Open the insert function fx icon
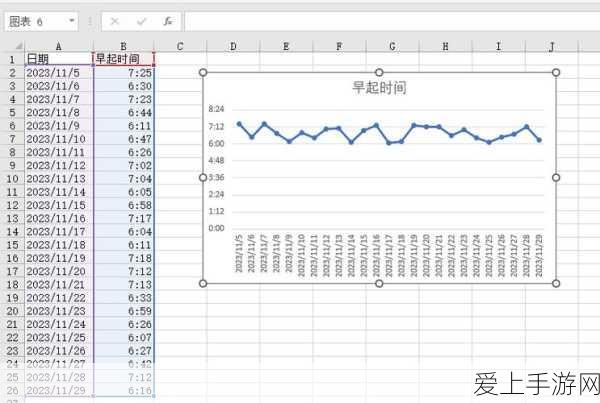This screenshot has width=600, height=403. 168,21
